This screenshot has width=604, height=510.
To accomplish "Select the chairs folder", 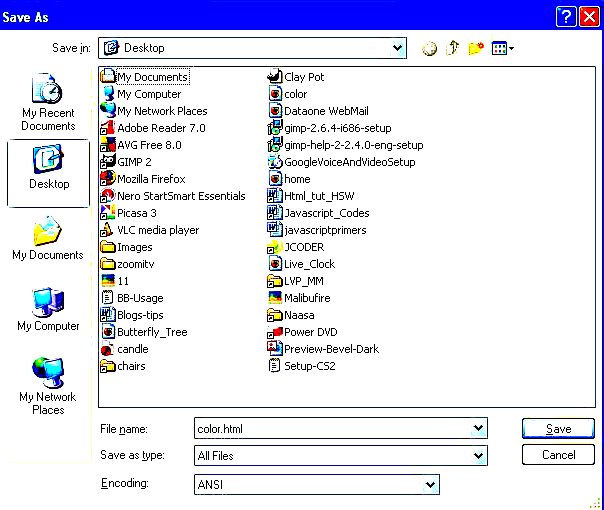I will point(123,366).
